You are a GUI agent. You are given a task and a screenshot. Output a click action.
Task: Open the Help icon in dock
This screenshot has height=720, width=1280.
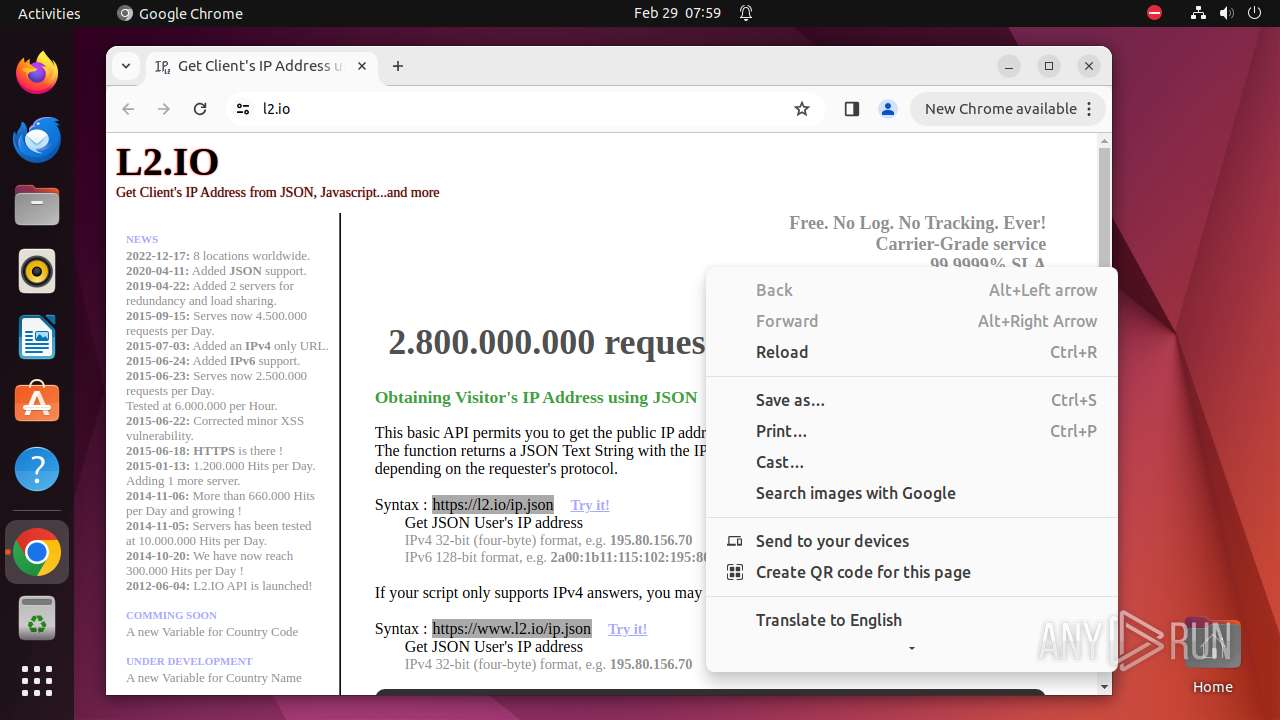pyautogui.click(x=37, y=469)
